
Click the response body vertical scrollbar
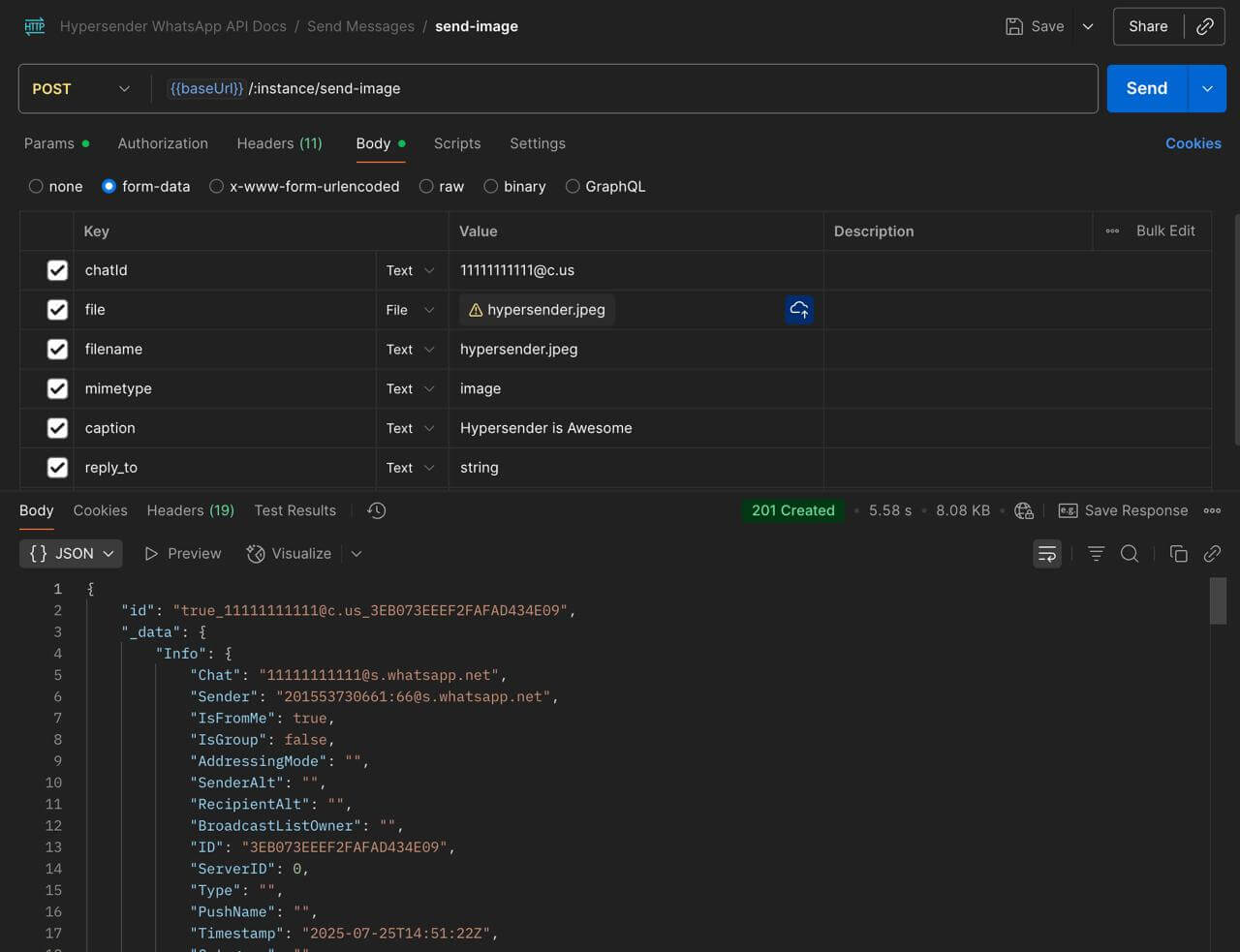[1219, 600]
